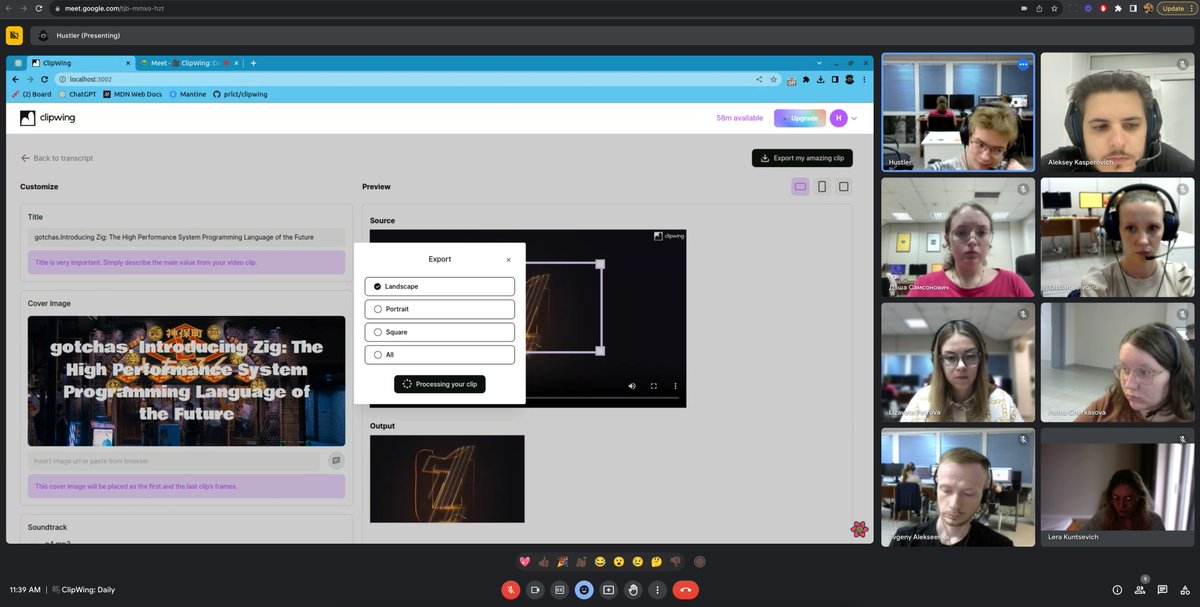Click the Chrome share page icon
Screen dimensions: 1200x607
(1039, 8)
